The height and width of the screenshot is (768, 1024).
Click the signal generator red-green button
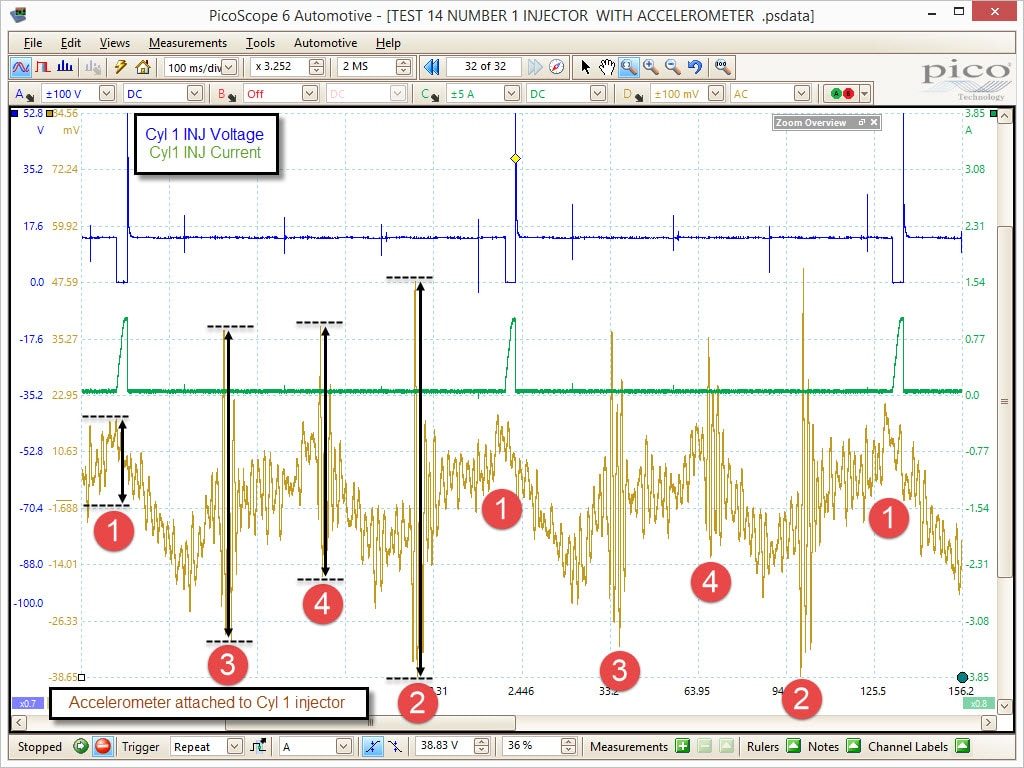pos(842,94)
